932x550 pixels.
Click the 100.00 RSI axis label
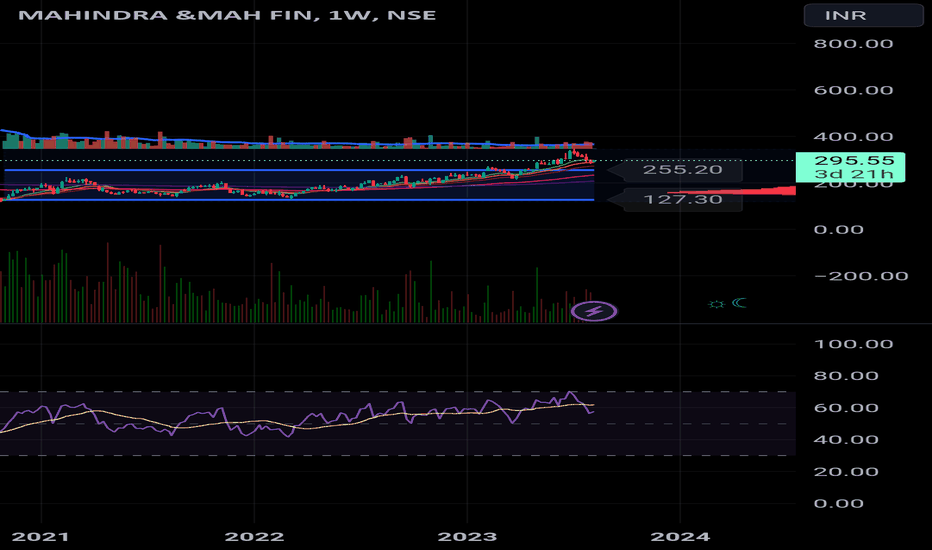pyautogui.click(x=854, y=344)
